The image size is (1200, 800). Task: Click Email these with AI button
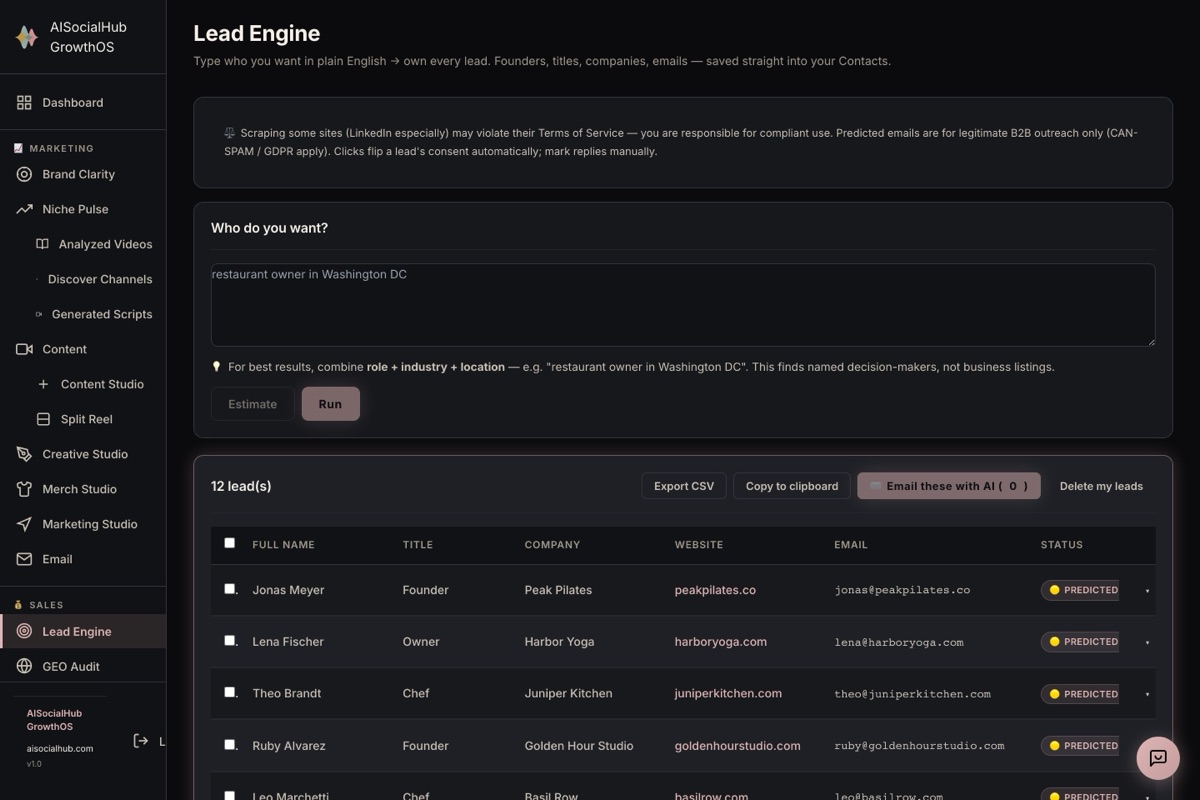click(x=948, y=486)
